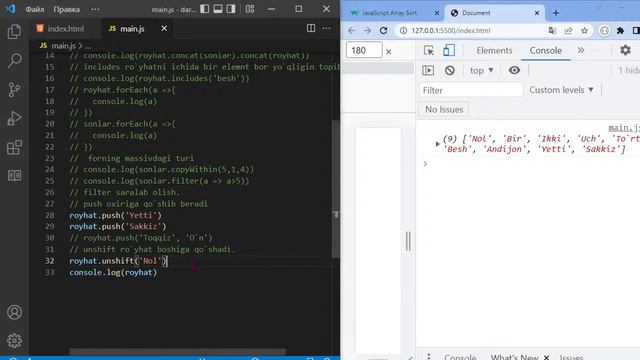Screen dimensions: 640x360
Task: Show the console sidebar
Action: (x=428, y=71)
